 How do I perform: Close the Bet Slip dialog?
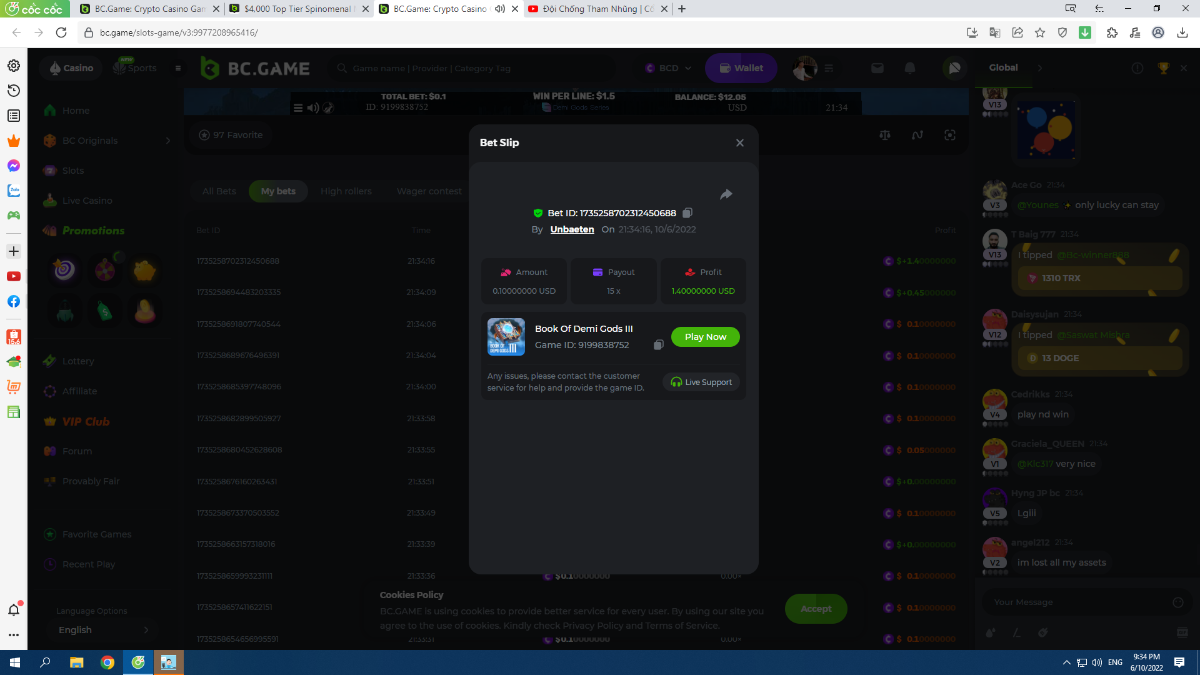tap(740, 143)
